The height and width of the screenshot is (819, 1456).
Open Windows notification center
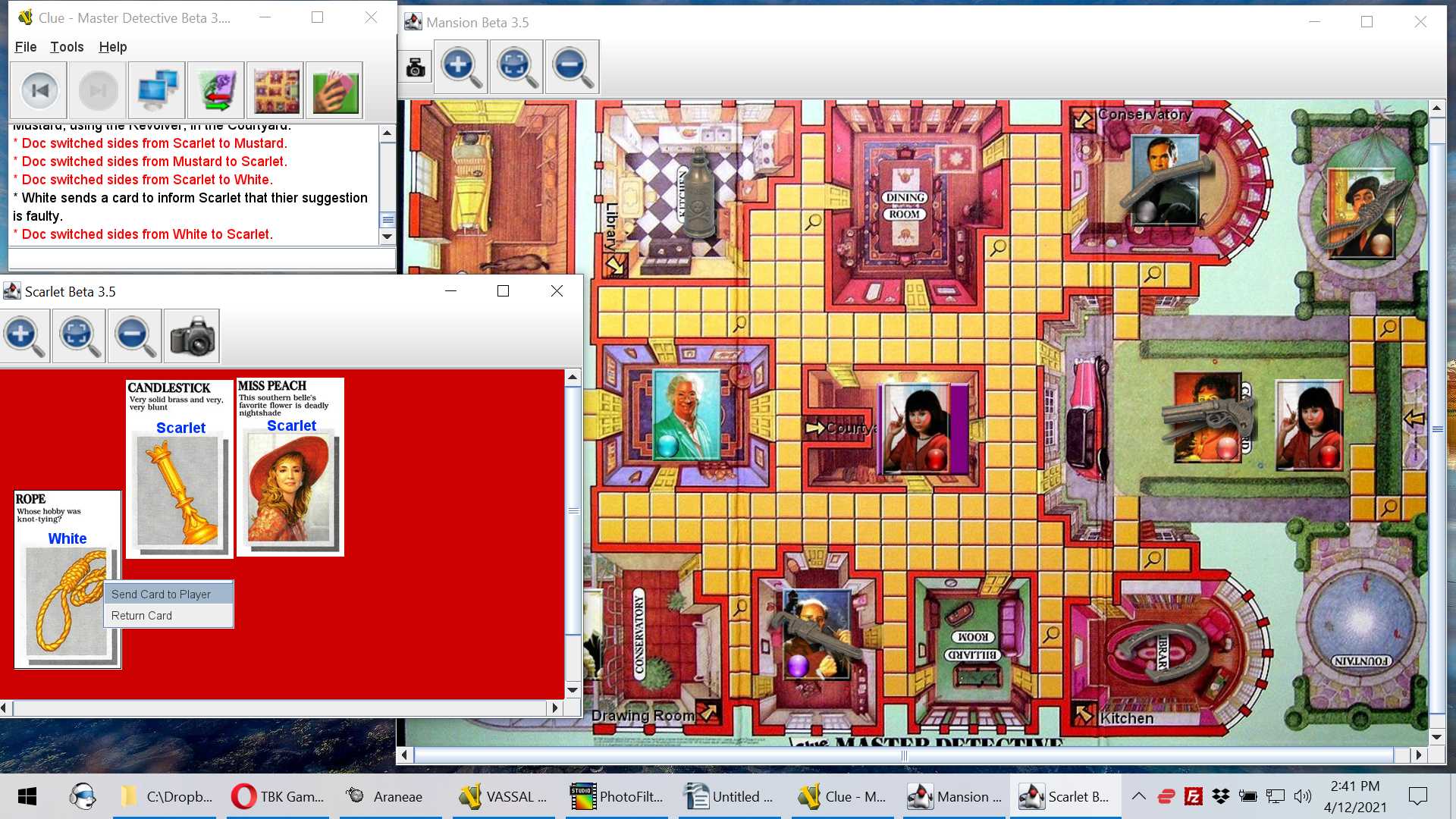click(1417, 795)
